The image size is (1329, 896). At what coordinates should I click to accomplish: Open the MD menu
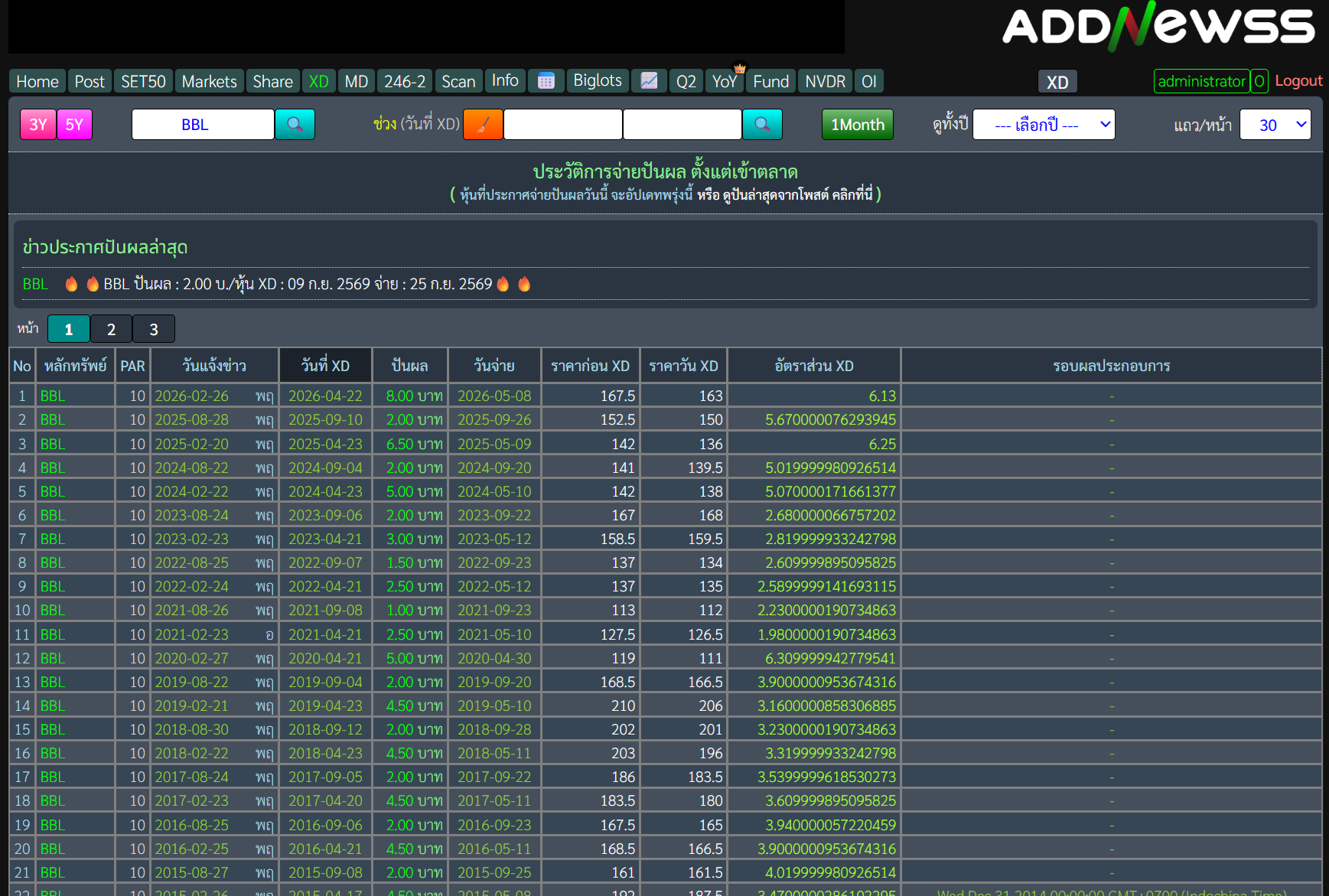pyautogui.click(x=356, y=81)
